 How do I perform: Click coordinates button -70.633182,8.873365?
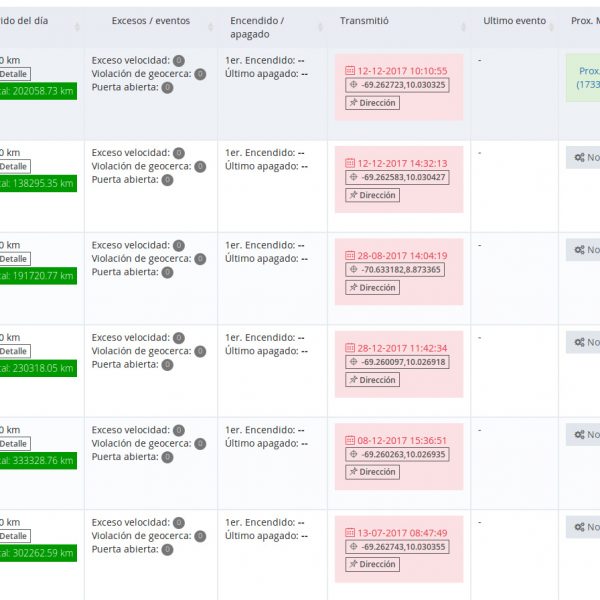tap(396, 270)
